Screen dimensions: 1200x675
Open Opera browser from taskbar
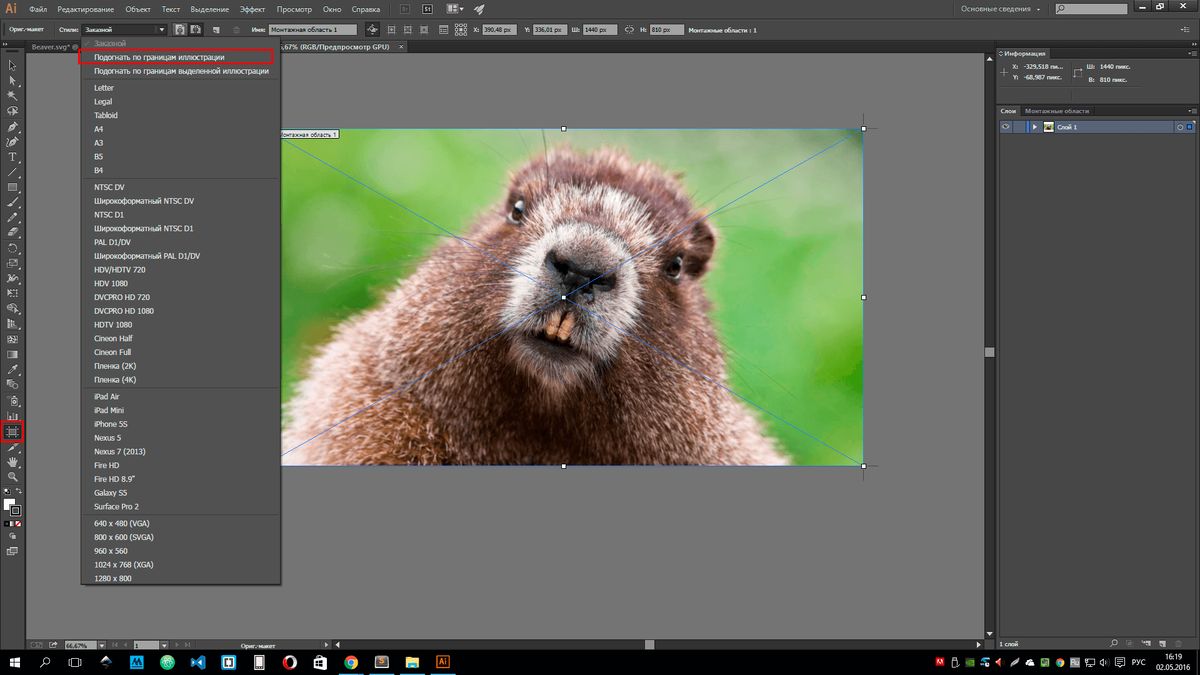(x=289, y=662)
